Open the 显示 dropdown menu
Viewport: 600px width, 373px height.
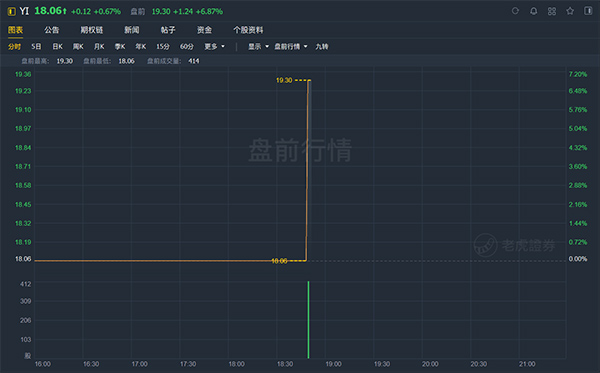[258, 47]
